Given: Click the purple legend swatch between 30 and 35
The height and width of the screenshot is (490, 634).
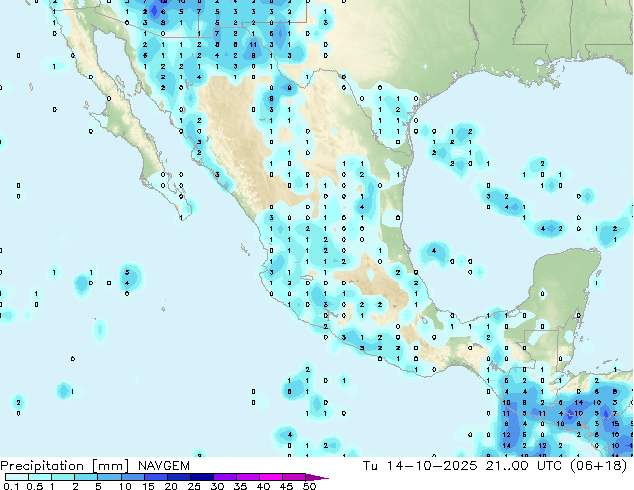Looking at the screenshot, I should pos(224,477).
